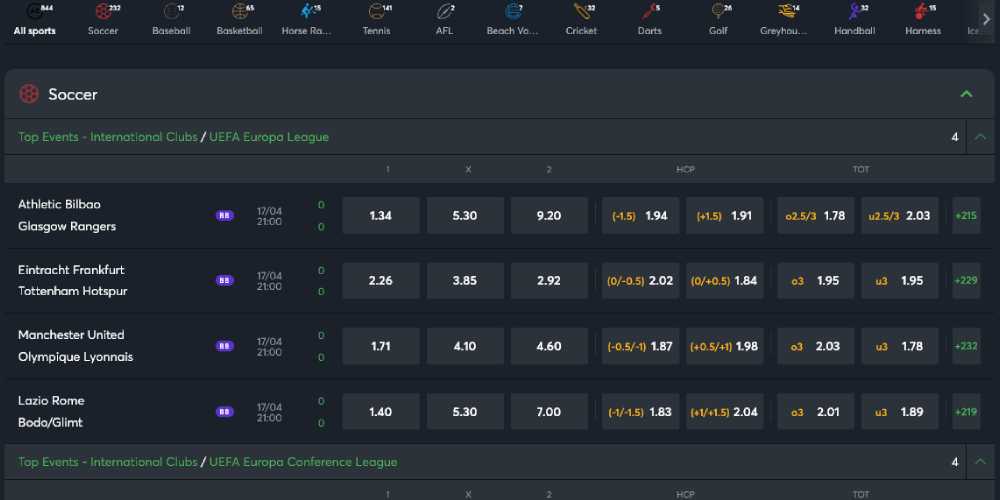Open the +219 more markets for Lazio Rome
The image size is (1000, 500).
pos(966,412)
